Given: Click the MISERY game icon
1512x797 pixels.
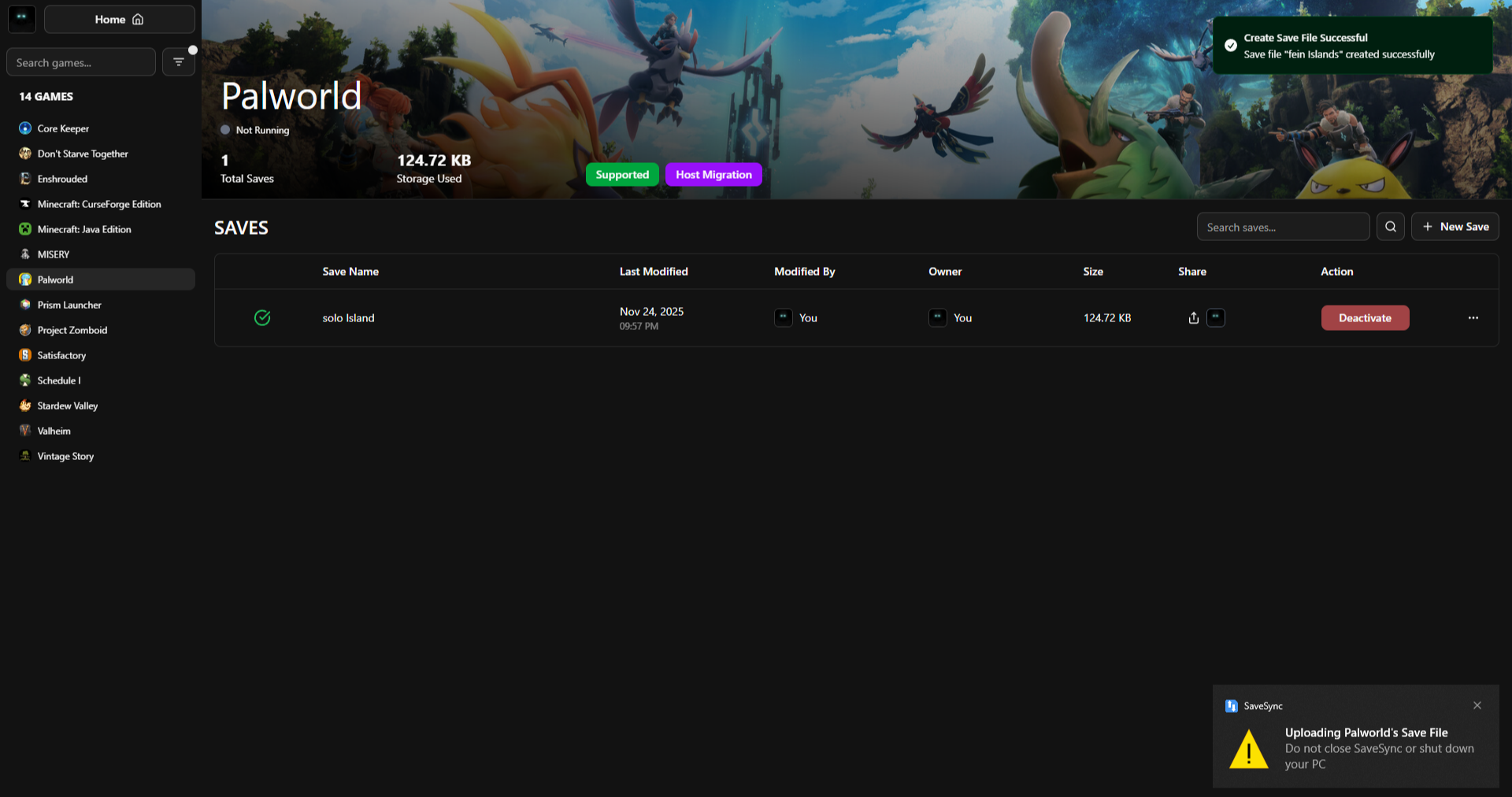Looking at the screenshot, I should (x=25, y=254).
